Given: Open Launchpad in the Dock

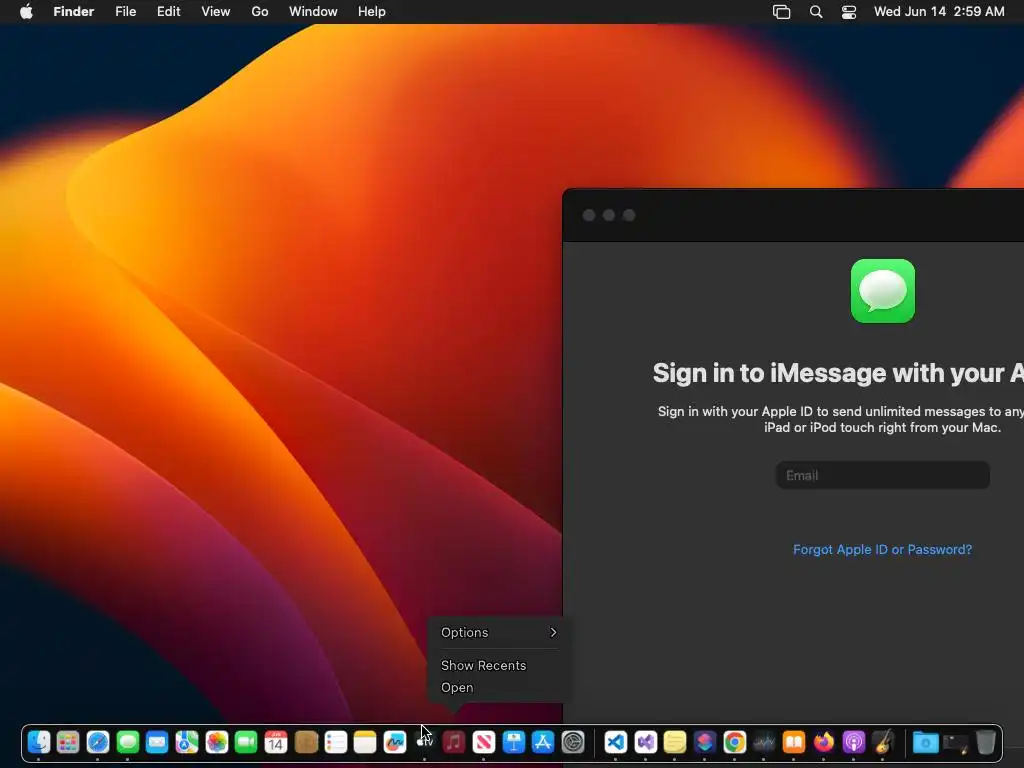Looking at the screenshot, I should coord(68,743).
